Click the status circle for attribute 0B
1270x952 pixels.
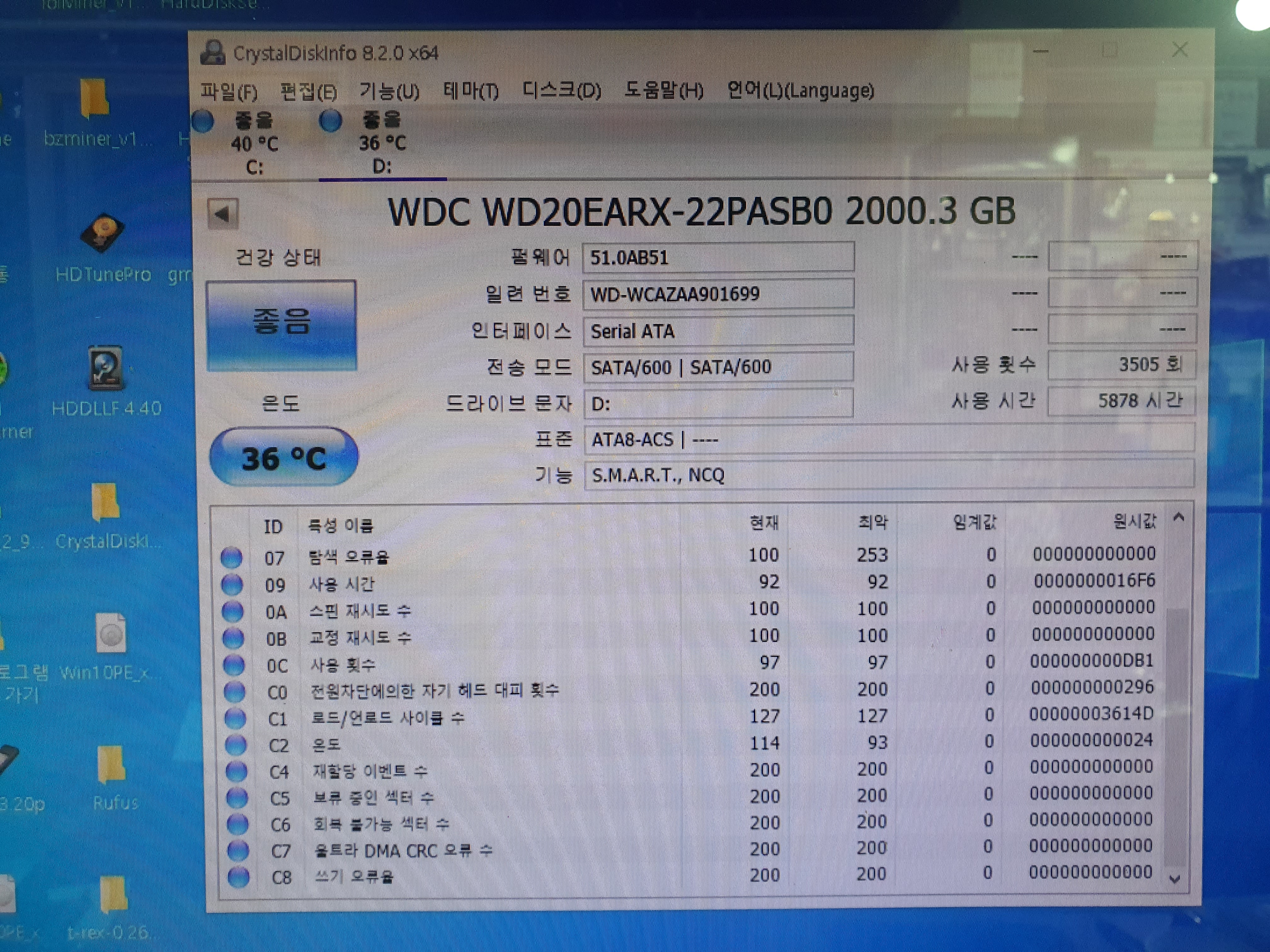234,638
